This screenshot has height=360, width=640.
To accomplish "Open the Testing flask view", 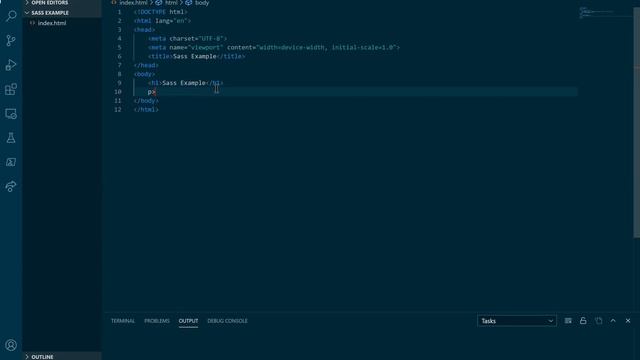I will 11,138.
